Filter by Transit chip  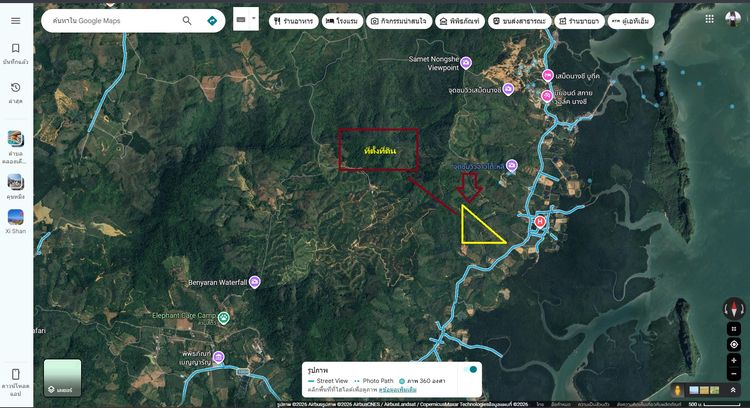[x=520, y=21]
